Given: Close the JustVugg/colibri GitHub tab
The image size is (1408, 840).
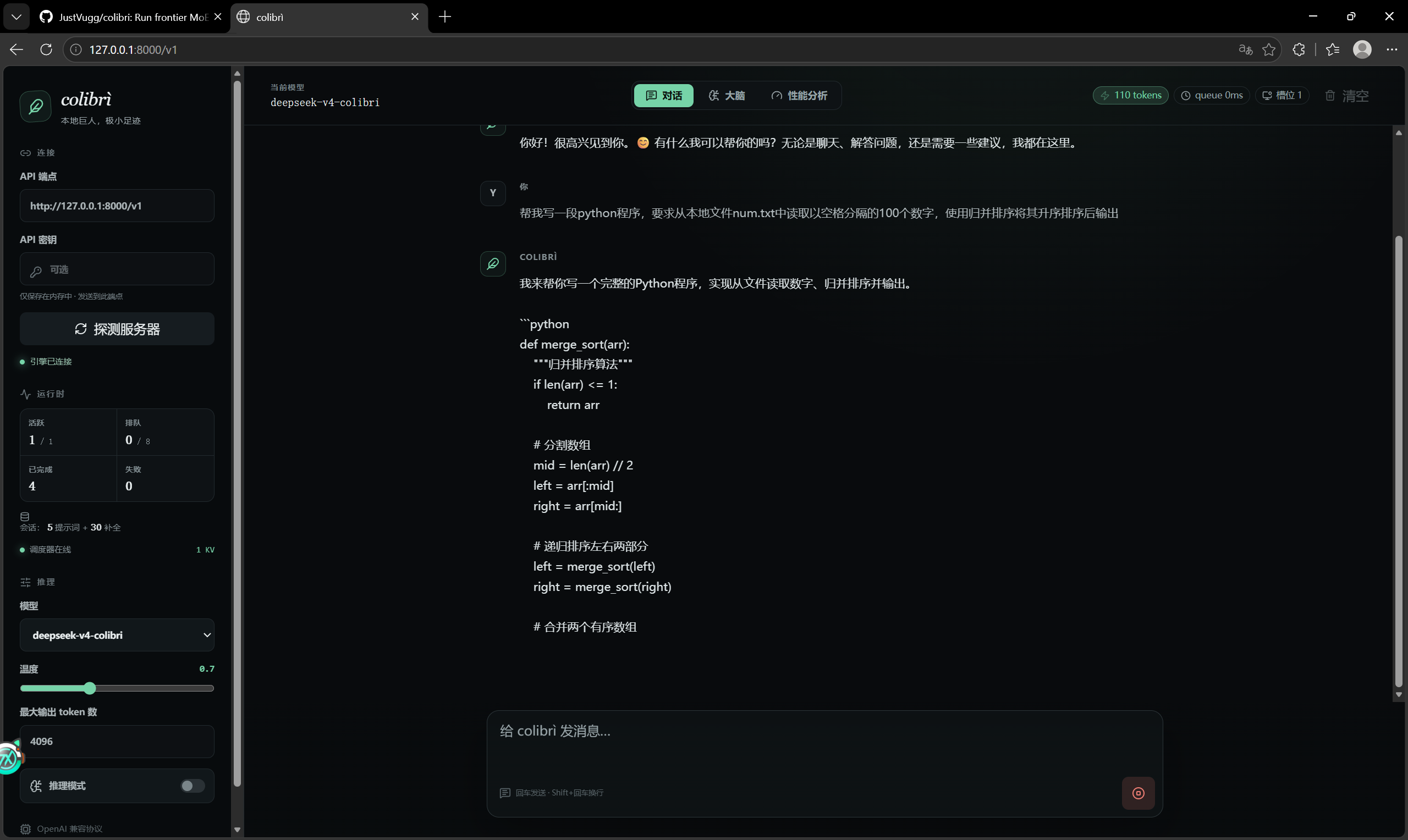Looking at the screenshot, I should pyautogui.click(x=218, y=17).
